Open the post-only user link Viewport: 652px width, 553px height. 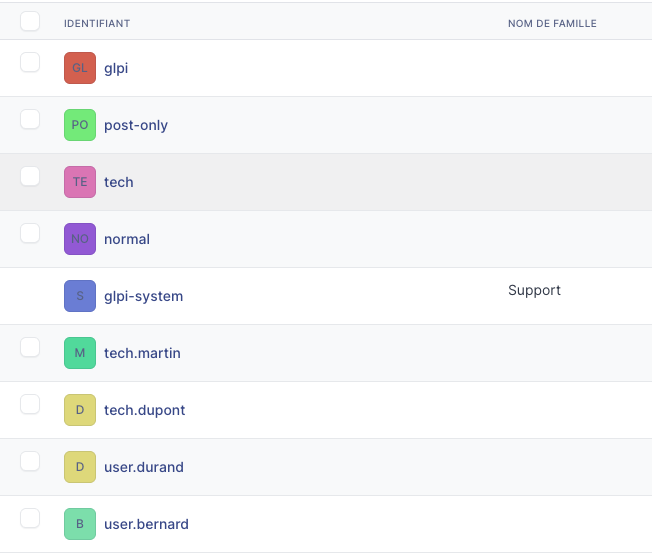click(136, 125)
